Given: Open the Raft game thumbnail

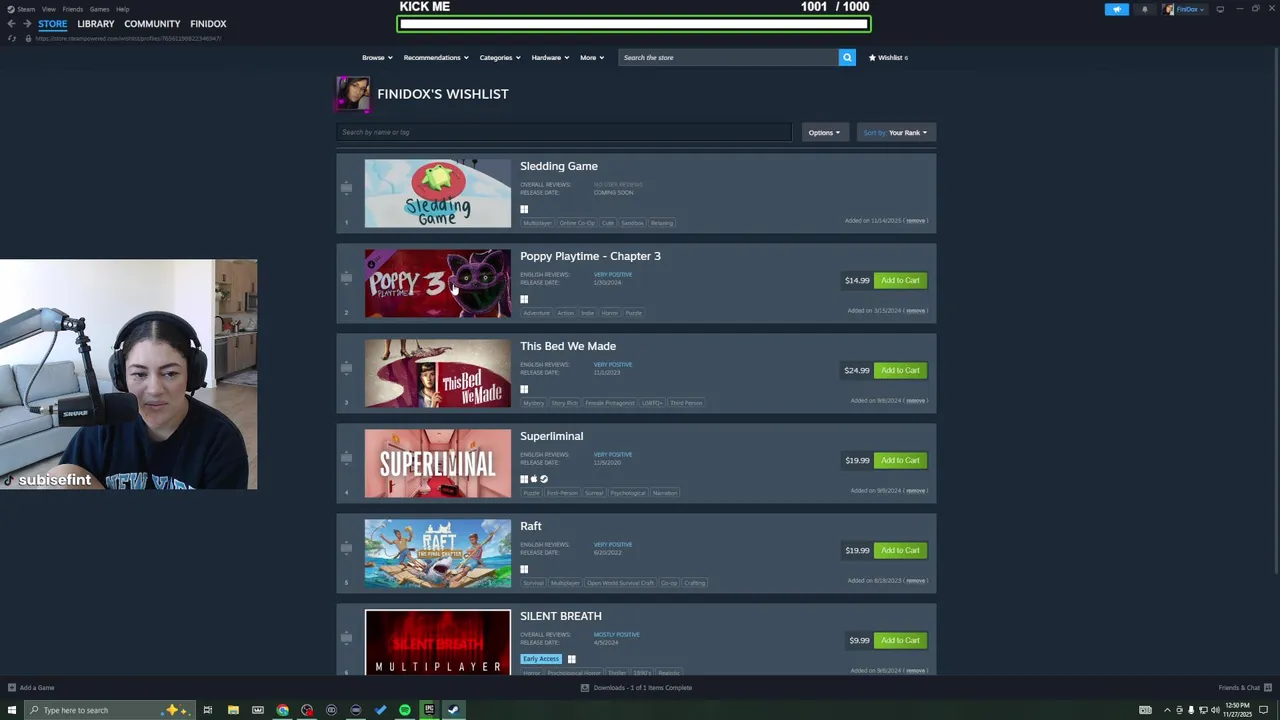Looking at the screenshot, I should [x=438, y=553].
